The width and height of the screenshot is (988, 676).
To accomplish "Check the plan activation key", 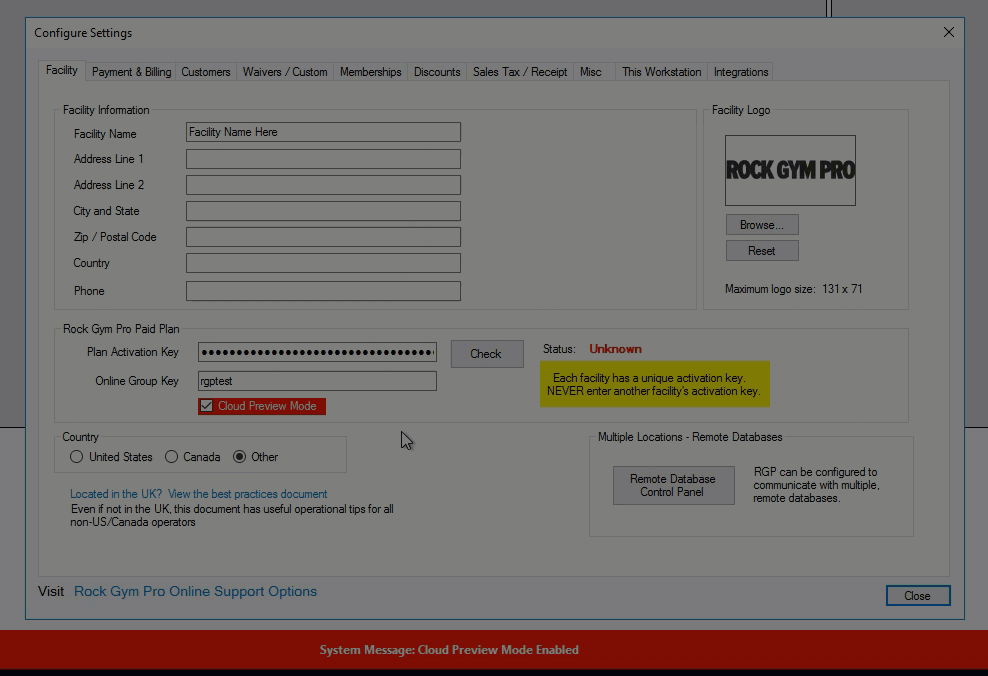I will [x=486, y=354].
